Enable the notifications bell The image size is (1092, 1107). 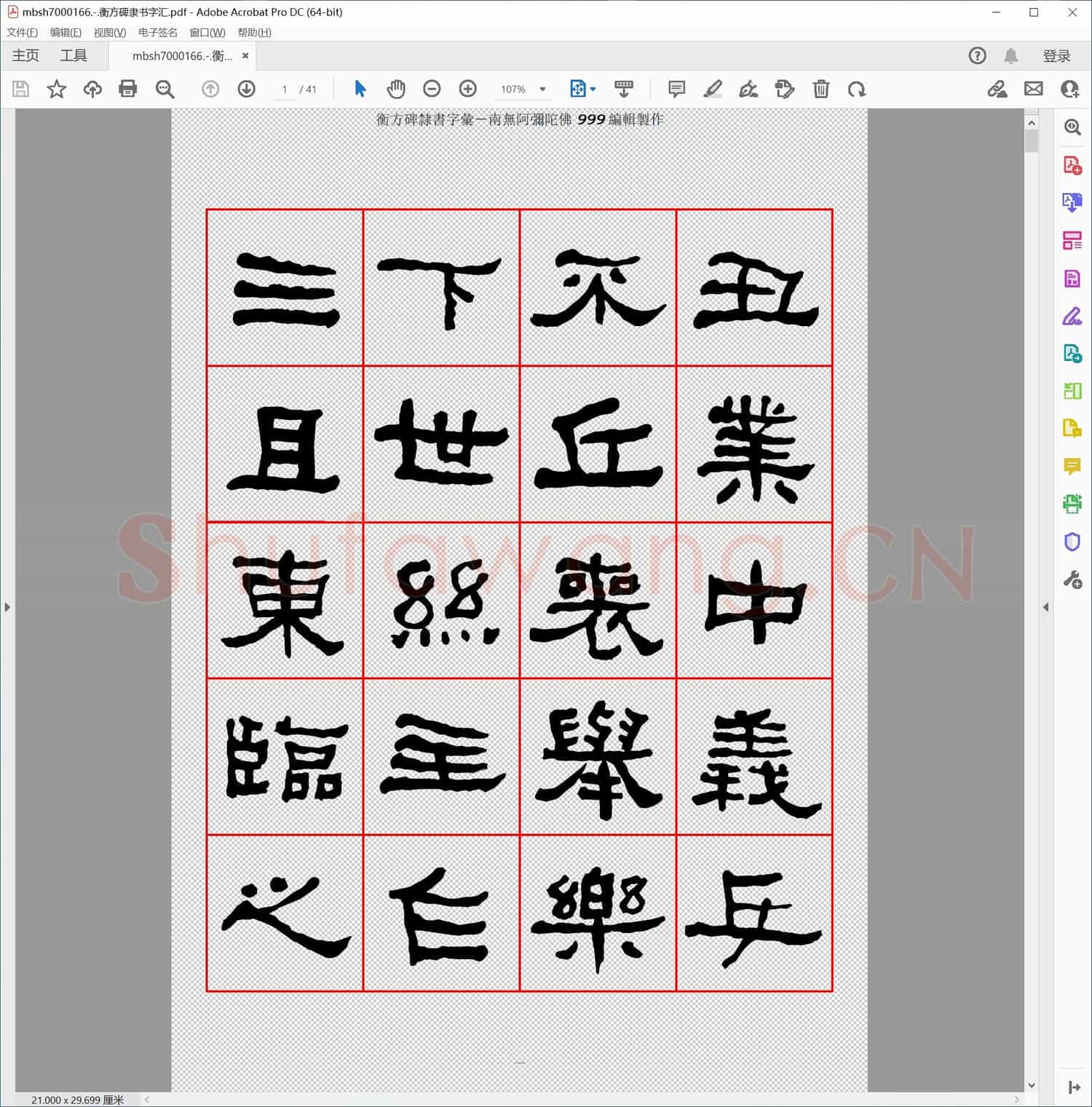click(1012, 55)
